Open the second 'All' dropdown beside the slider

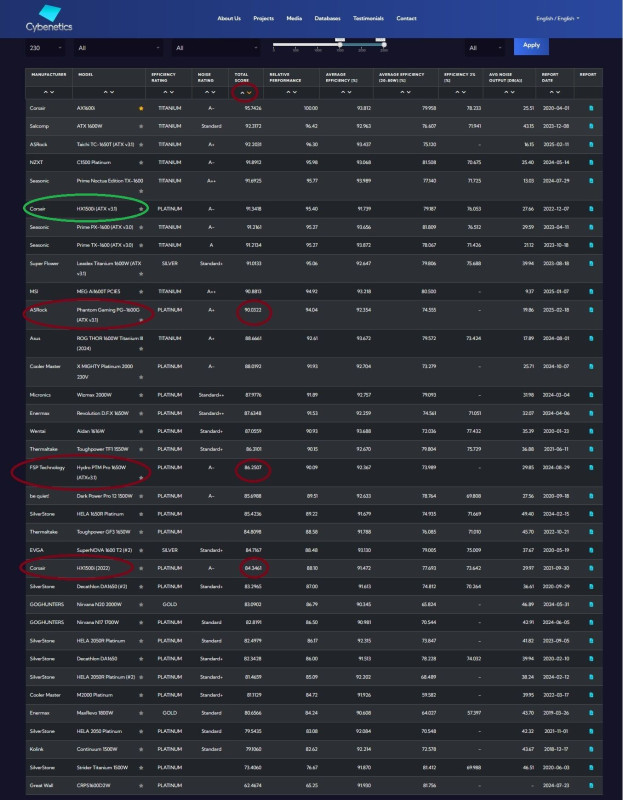point(216,48)
